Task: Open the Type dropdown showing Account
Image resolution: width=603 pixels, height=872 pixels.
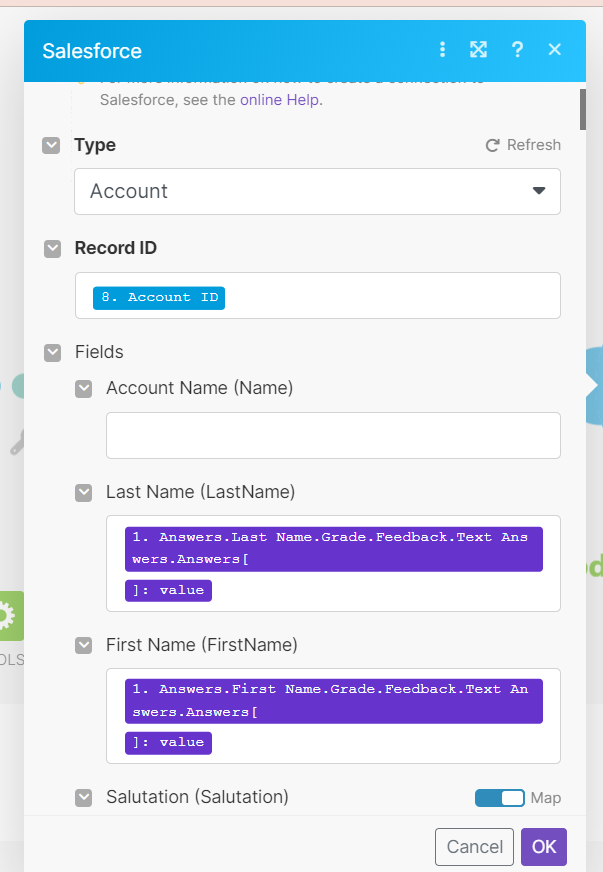Action: [x=317, y=191]
